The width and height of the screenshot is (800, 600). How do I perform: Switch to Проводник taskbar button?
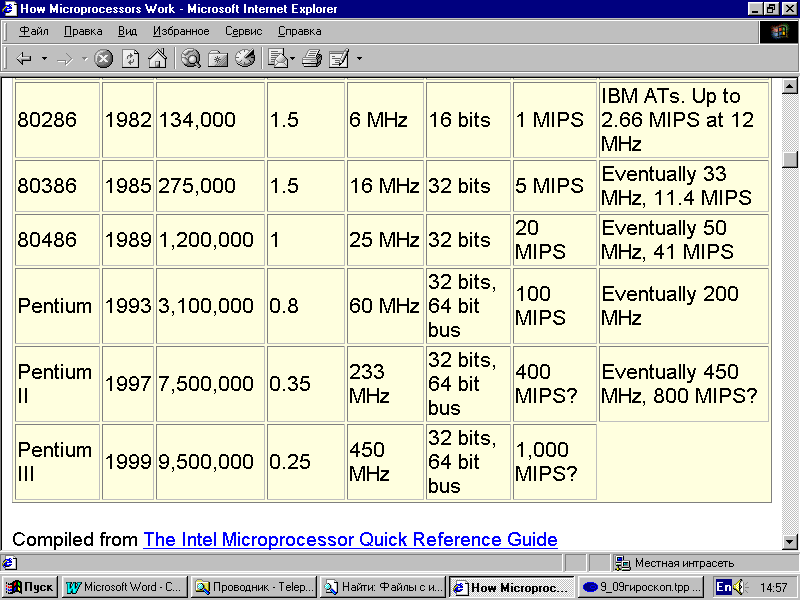(254, 587)
